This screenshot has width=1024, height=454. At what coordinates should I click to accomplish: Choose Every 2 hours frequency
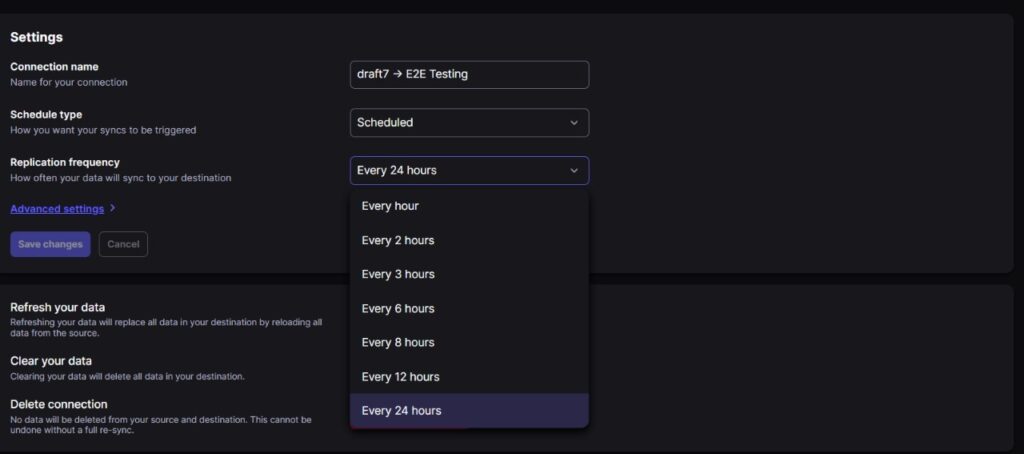click(x=398, y=240)
